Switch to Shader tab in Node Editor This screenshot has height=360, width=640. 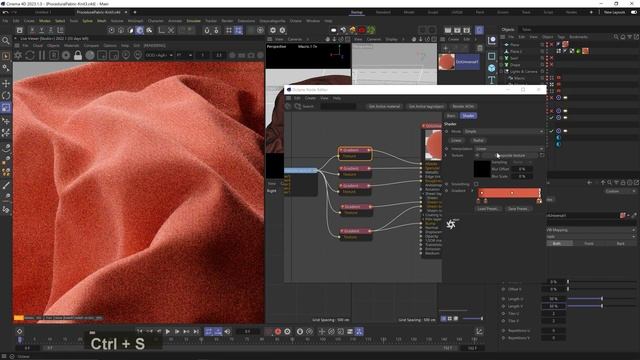point(468,116)
